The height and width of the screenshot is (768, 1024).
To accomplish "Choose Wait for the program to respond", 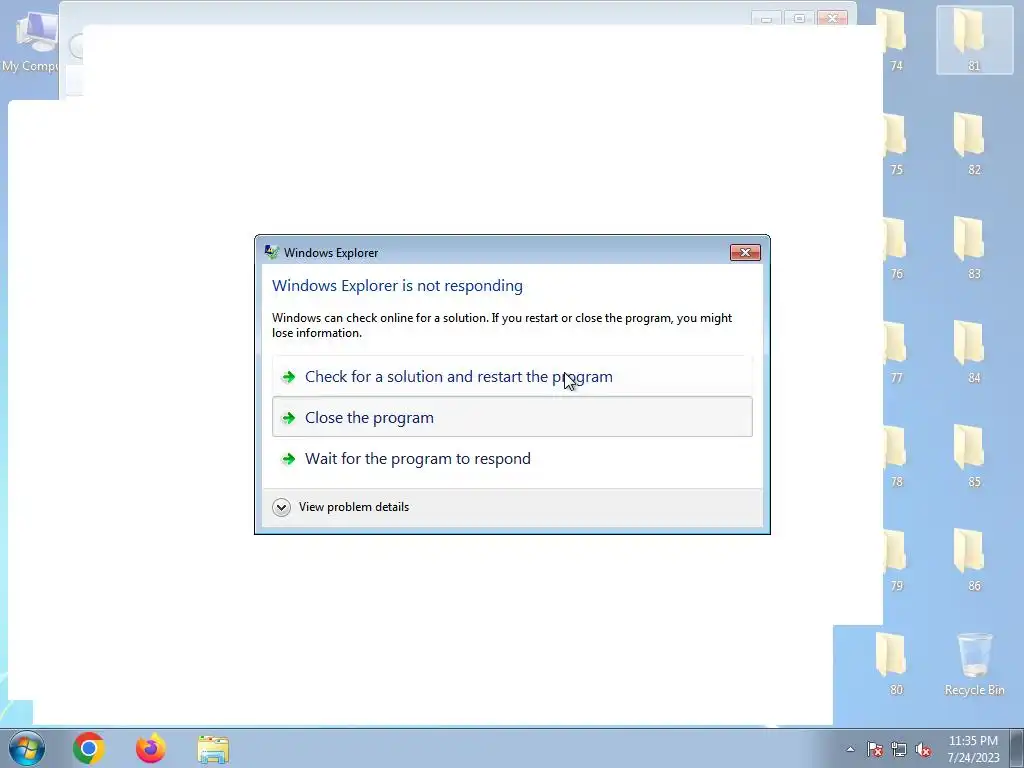I will 512,458.
